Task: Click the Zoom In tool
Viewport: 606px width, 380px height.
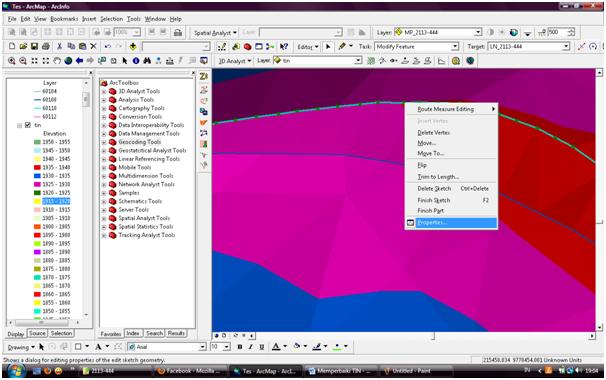Action: click(x=12, y=61)
